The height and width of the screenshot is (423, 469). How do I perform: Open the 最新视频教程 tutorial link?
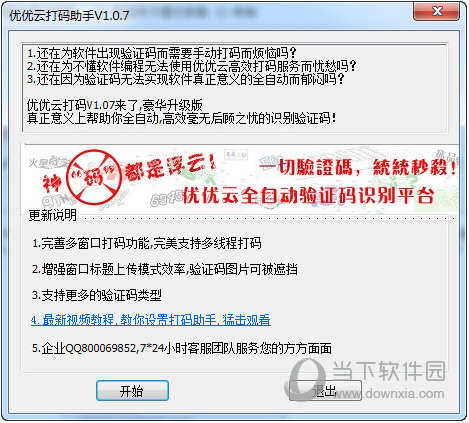(151, 320)
